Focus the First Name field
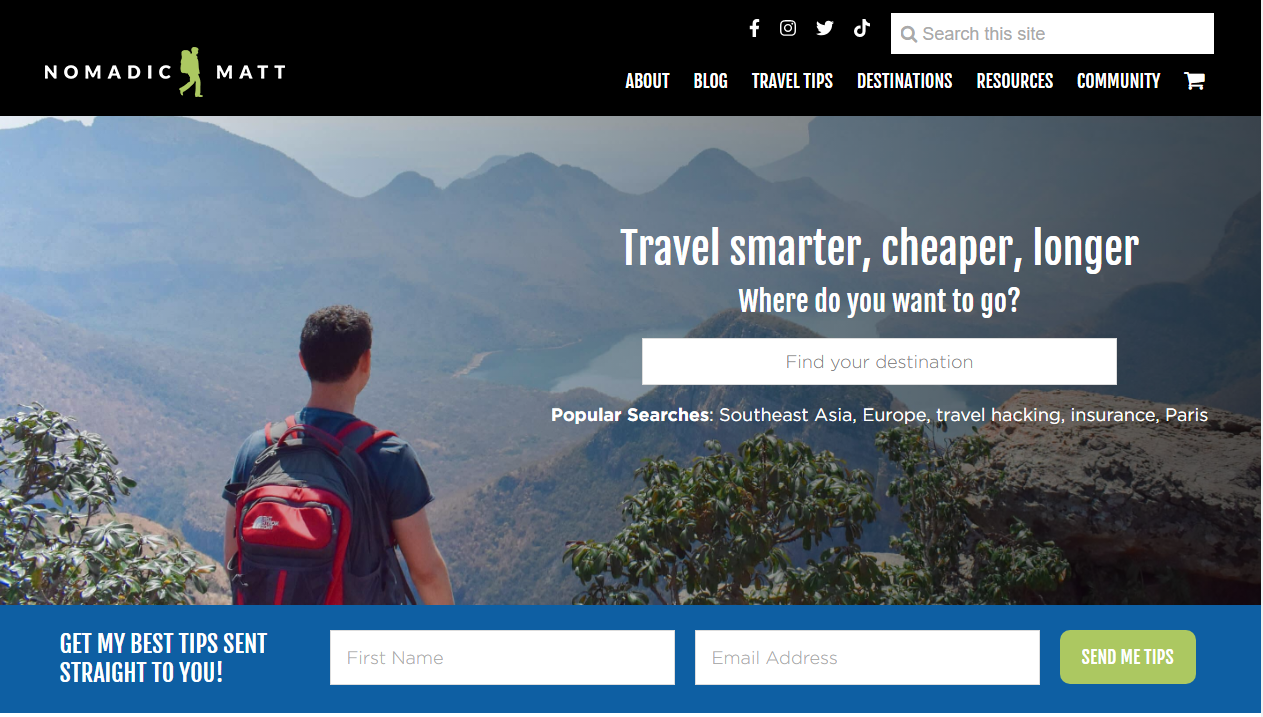This screenshot has height=717, width=1263. 502,657
